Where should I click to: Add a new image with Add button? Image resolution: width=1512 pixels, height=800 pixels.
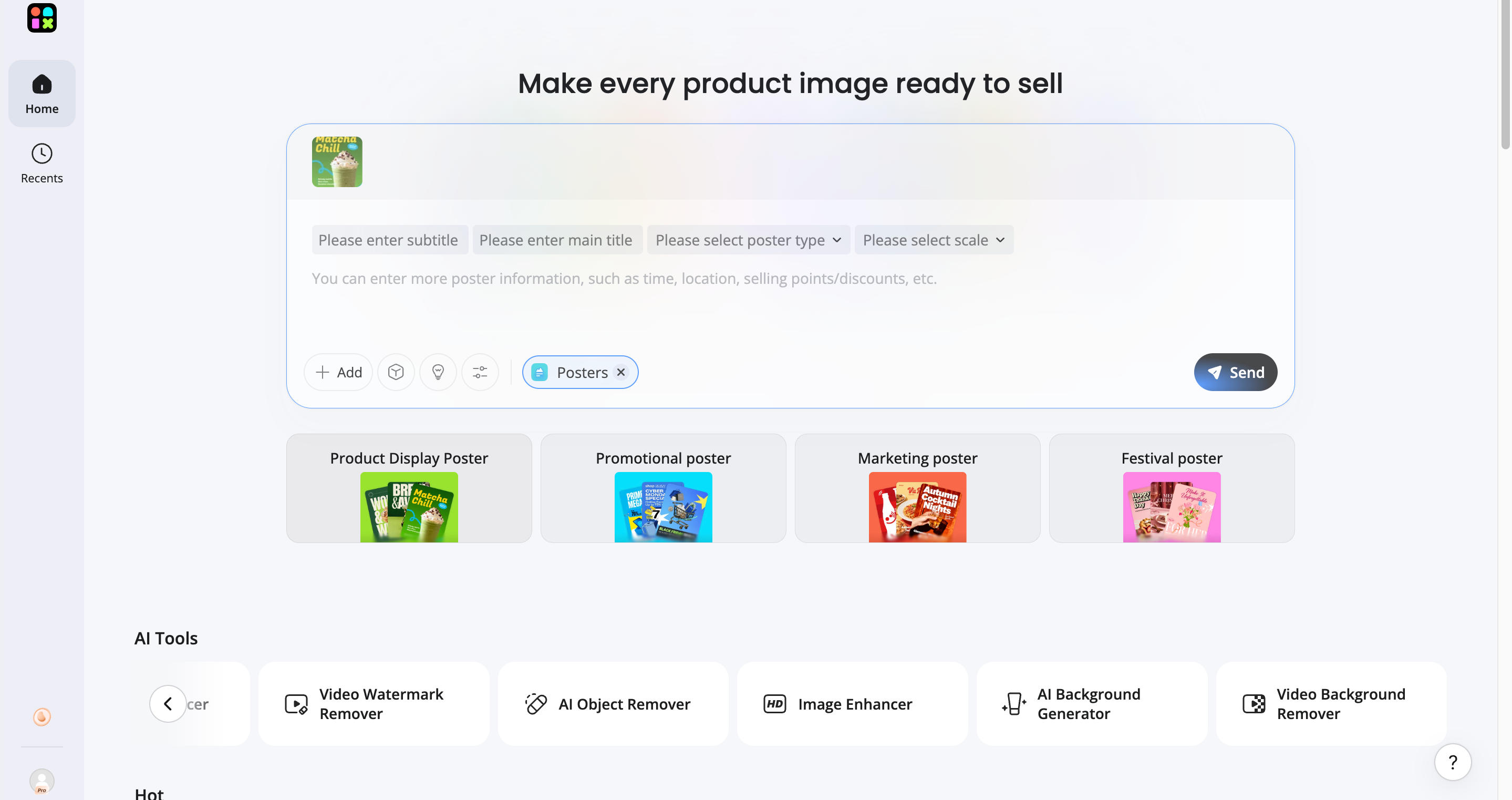338,372
